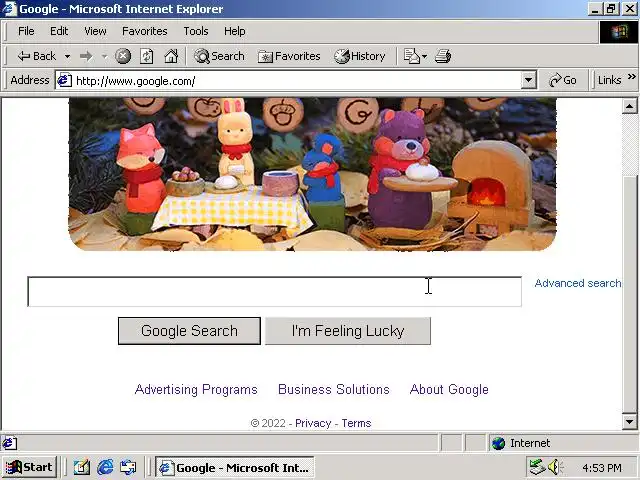This screenshot has width=640, height=480.
Task: Click the Go button
Action: [x=563, y=80]
